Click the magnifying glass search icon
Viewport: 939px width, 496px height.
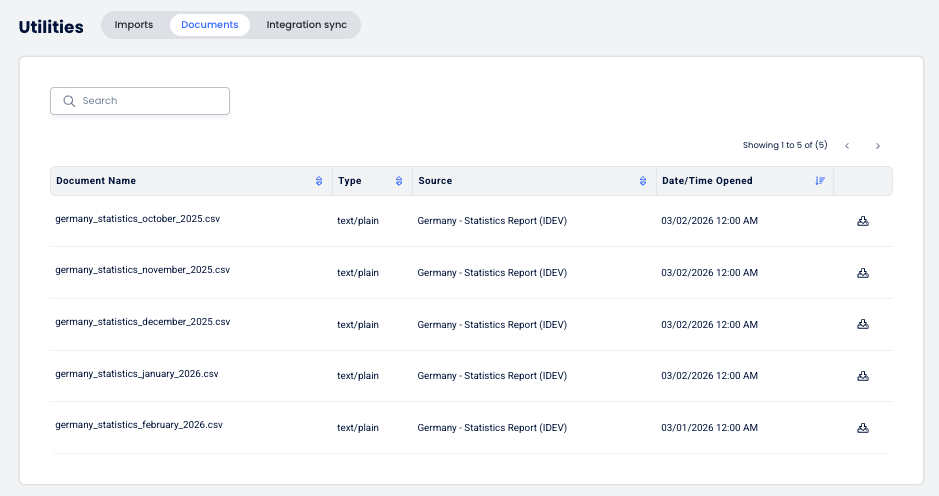(69, 101)
